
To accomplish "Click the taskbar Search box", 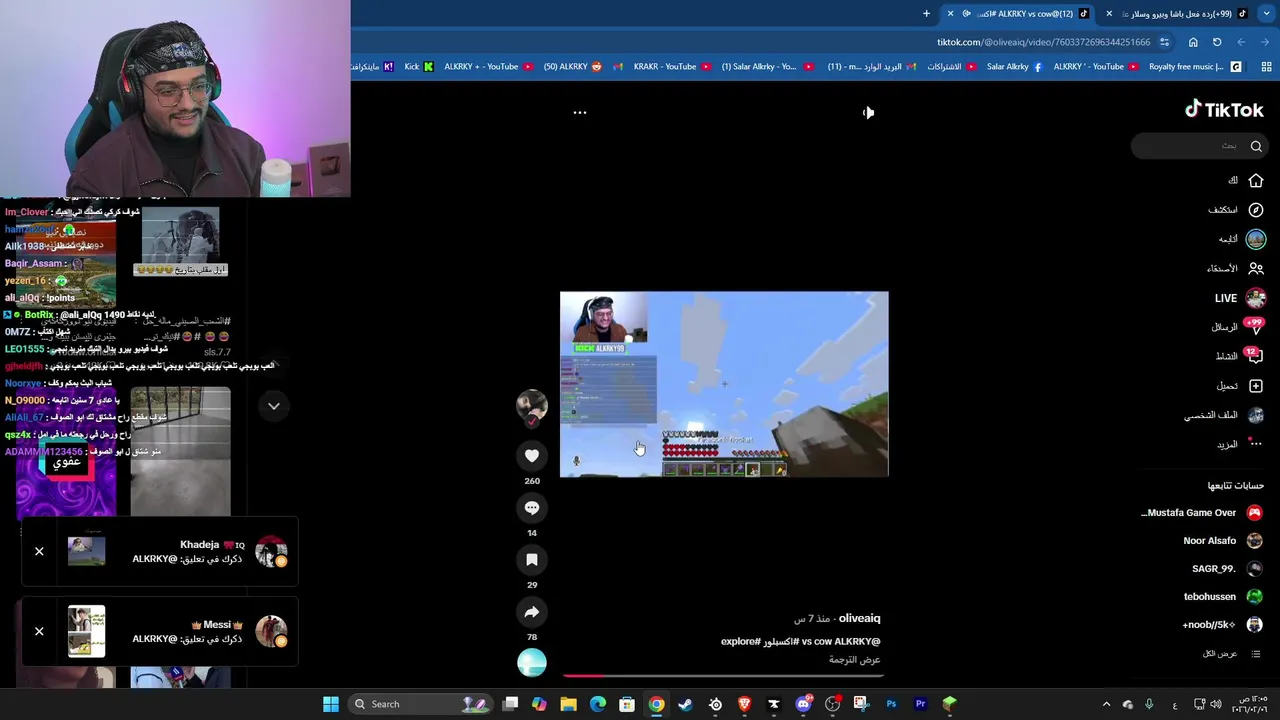I will click(x=420, y=704).
